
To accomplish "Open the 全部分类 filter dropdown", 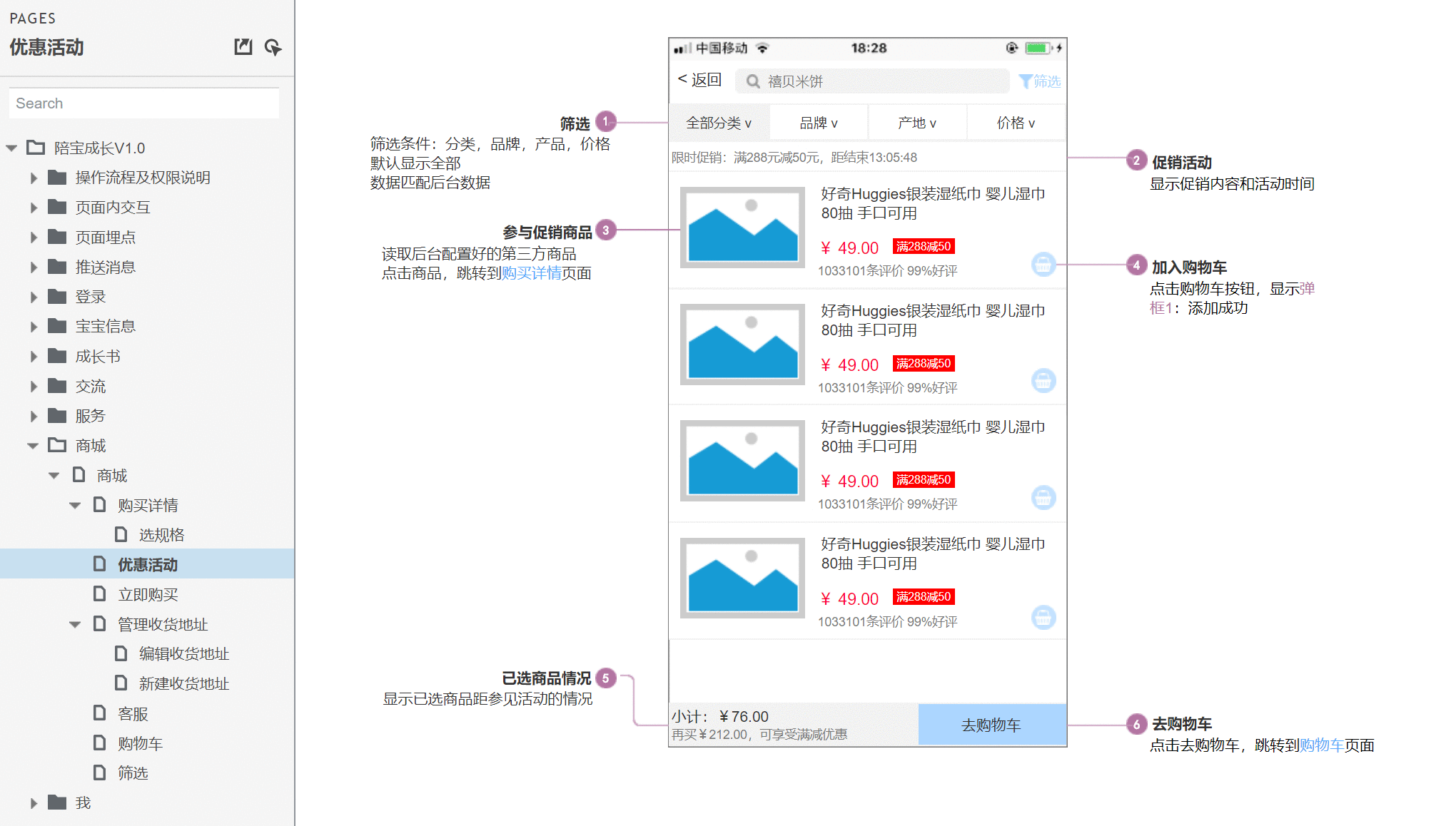I will (719, 123).
